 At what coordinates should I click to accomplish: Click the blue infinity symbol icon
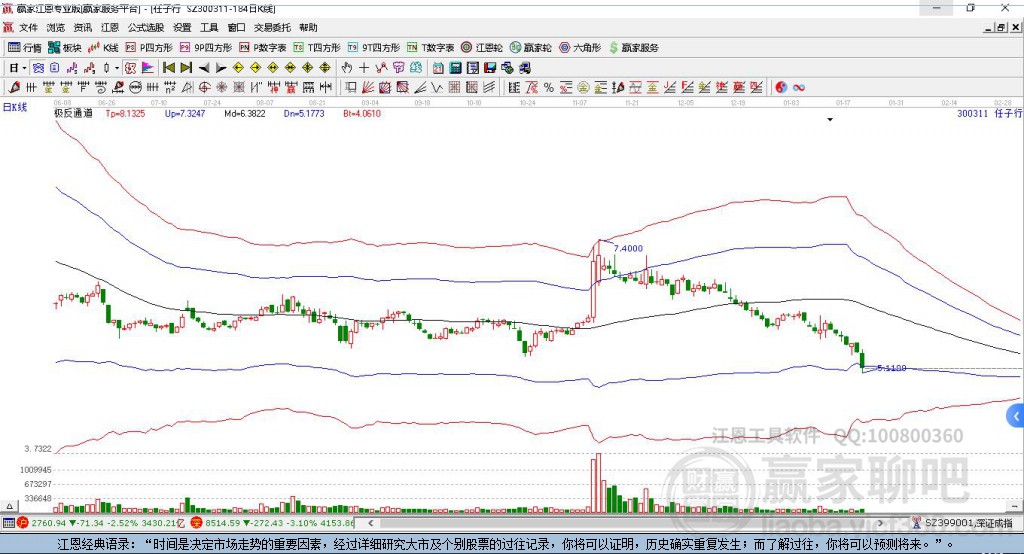799,88
